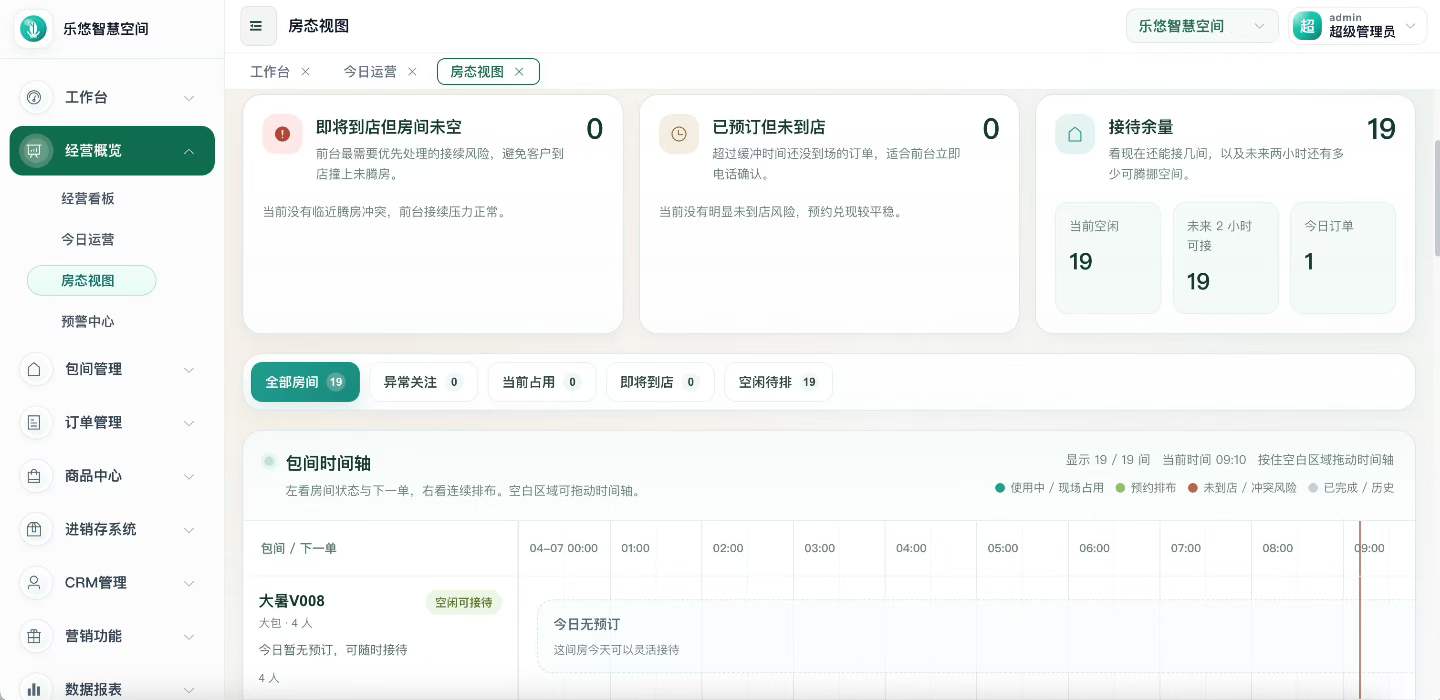The image size is (1440, 700).
Task: Switch to the 今日运营 tab
Action: (370, 72)
